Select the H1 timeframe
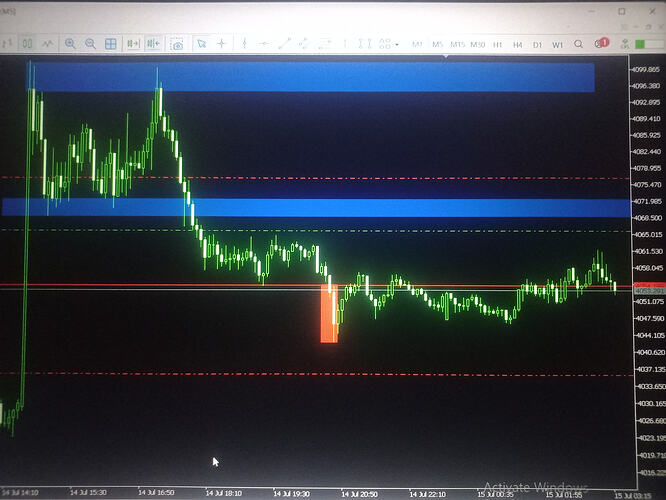Screen dimensions: 666x500 [497, 44]
